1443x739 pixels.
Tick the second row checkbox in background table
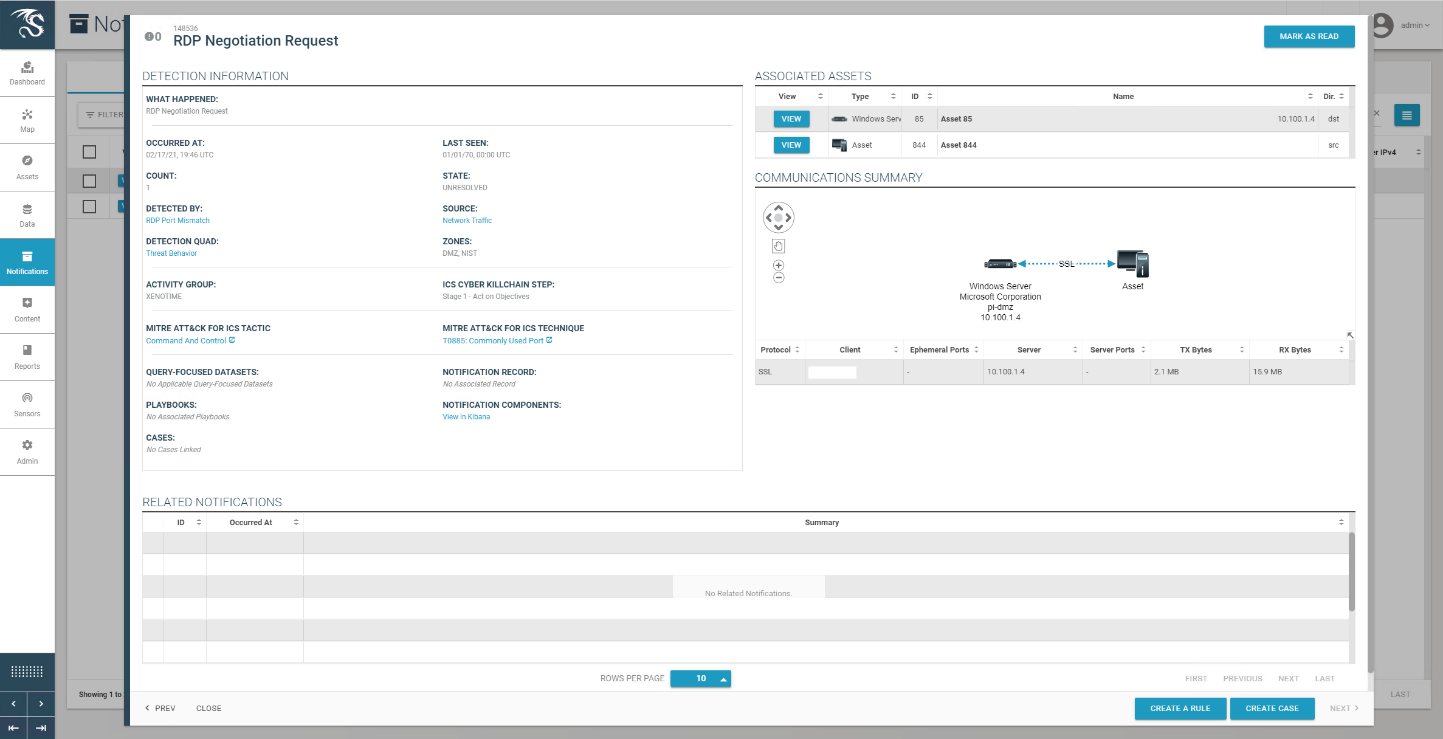point(89,206)
